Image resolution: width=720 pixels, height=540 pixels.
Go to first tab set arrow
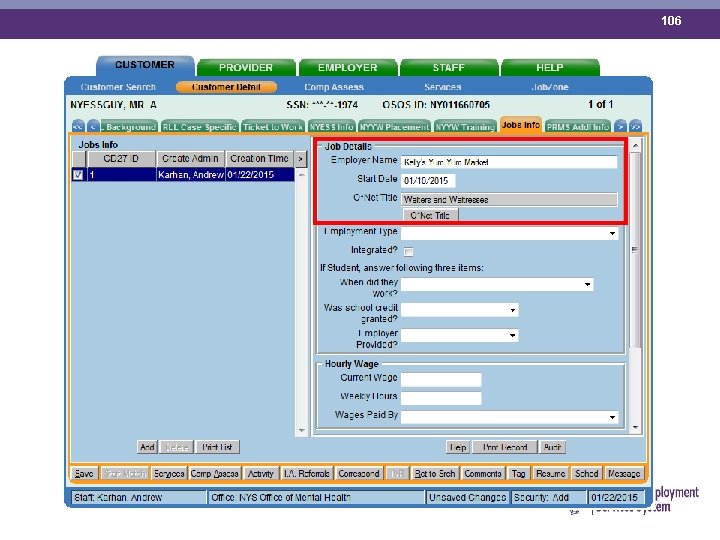[x=78, y=126]
